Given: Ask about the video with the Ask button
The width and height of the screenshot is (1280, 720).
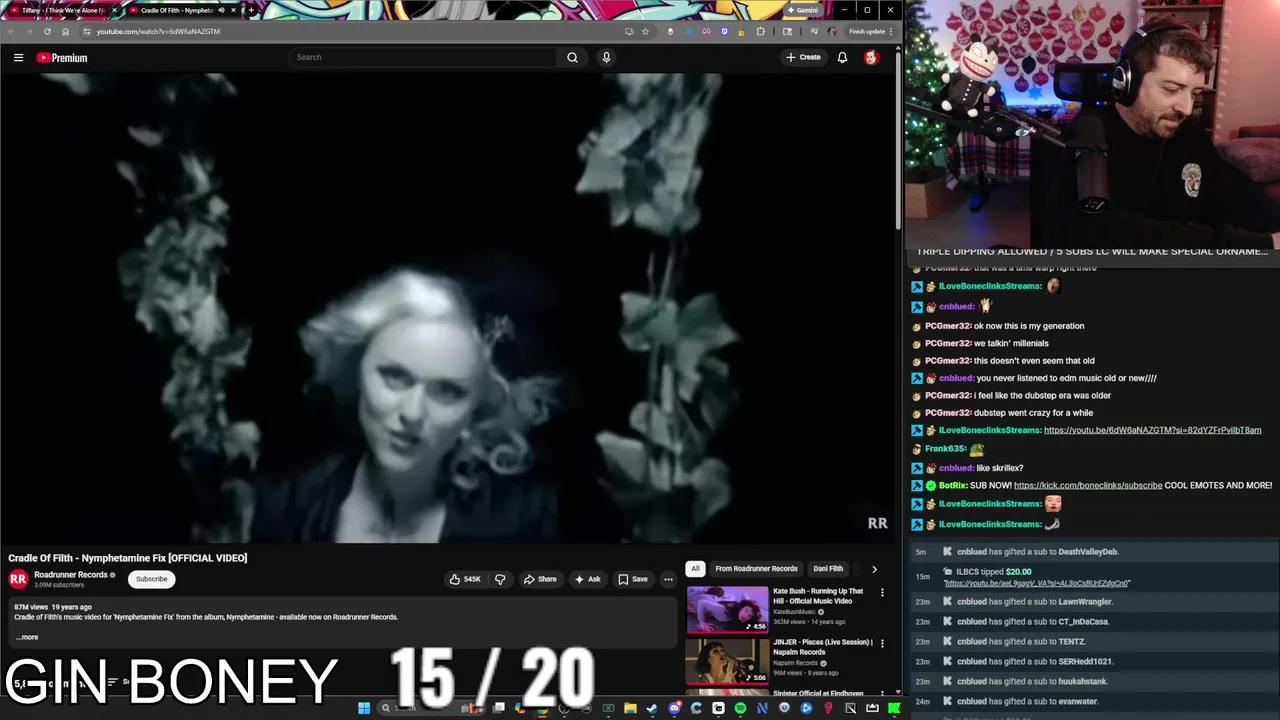Looking at the screenshot, I should coord(587,579).
